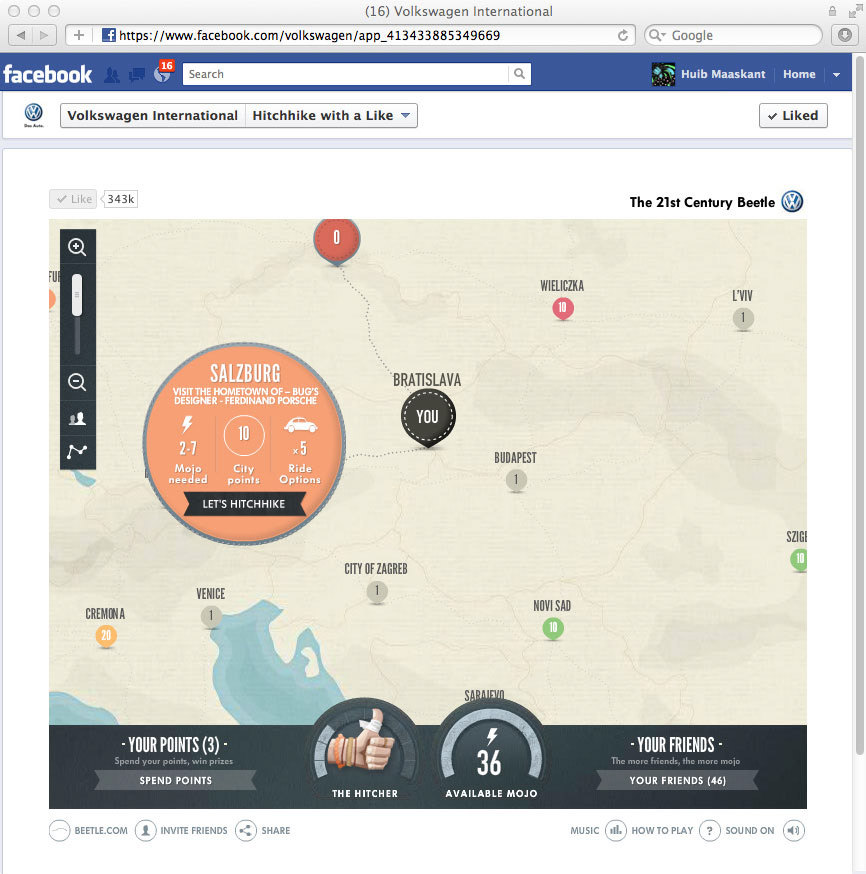The width and height of the screenshot is (866, 874).
Task: Open notifications globe with 16 badge
Action: point(162,74)
